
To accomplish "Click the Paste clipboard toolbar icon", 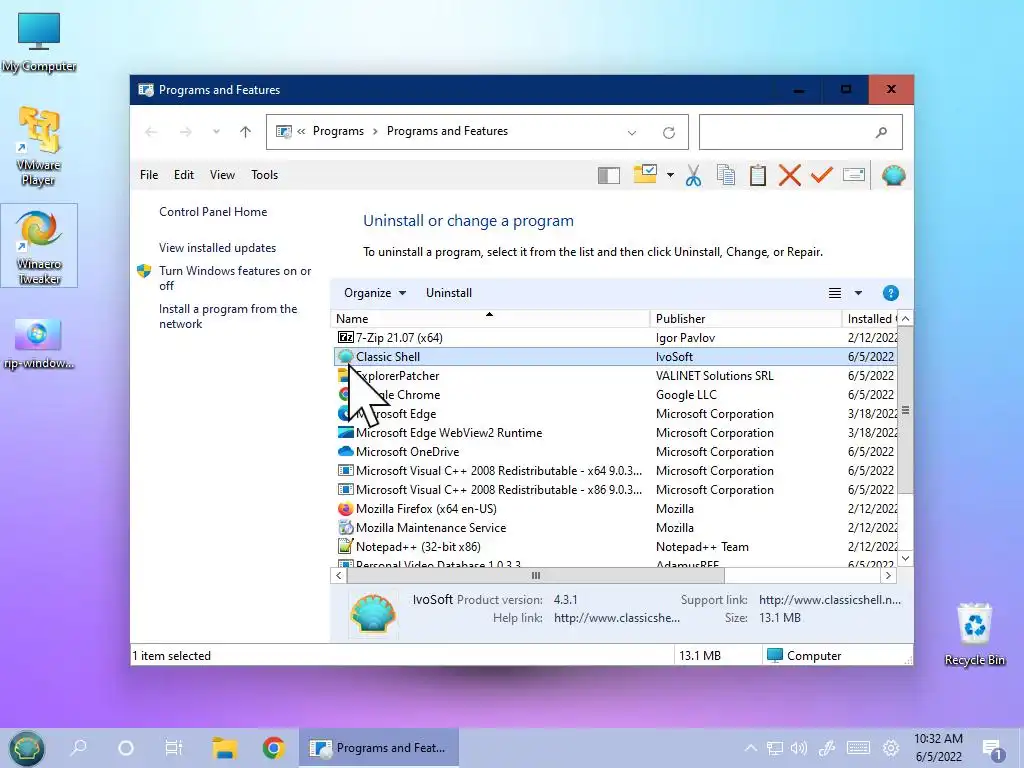I will (x=758, y=175).
